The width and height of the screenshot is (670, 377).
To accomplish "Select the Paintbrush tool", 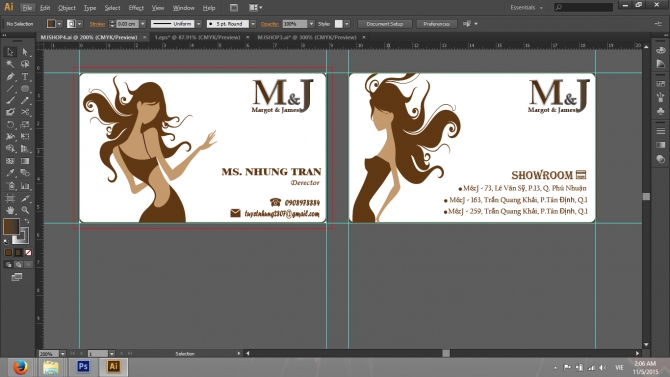I will point(10,100).
